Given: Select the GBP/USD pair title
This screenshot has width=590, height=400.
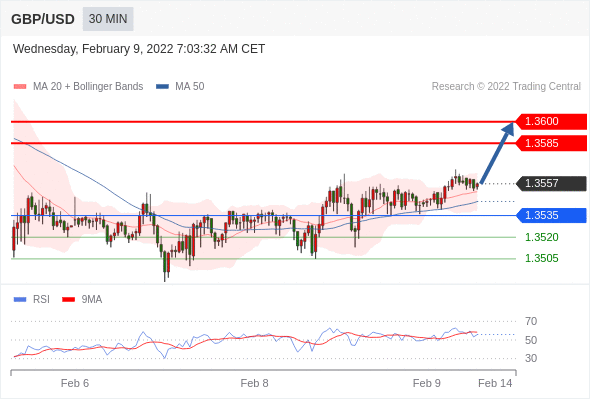Looking at the screenshot, I should pos(43,19).
